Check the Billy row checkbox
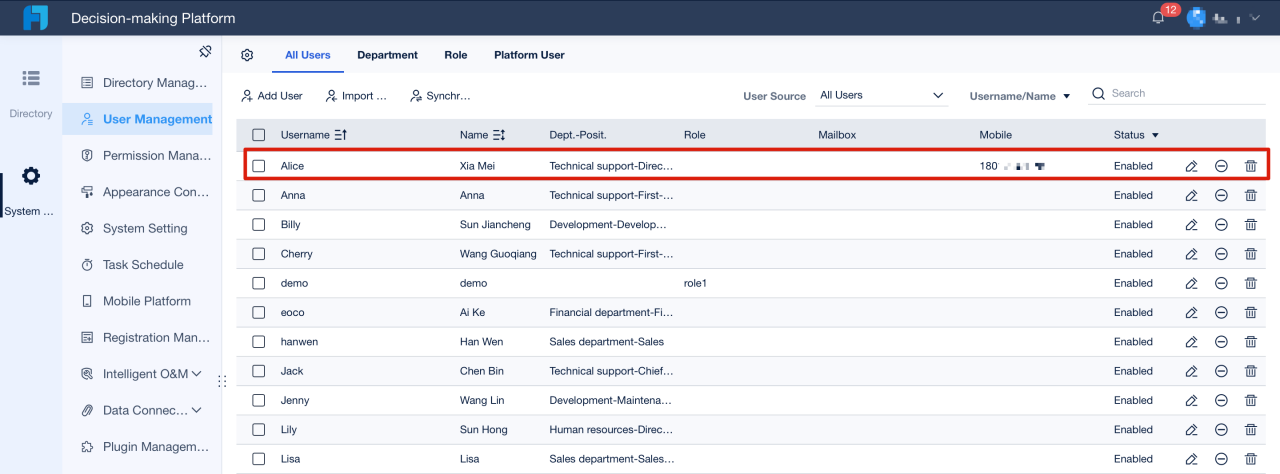This screenshot has width=1280, height=474. 259,225
